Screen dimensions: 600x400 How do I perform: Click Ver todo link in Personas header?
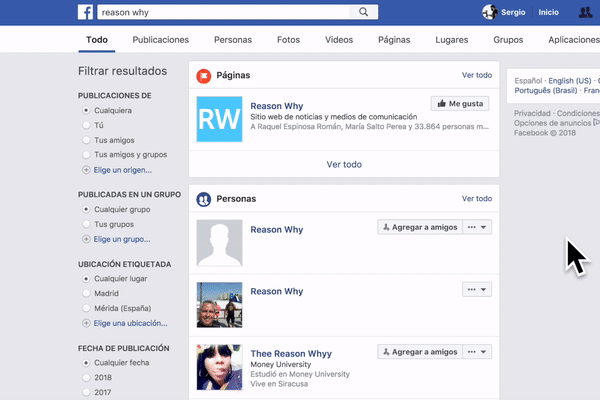[477, 199]
